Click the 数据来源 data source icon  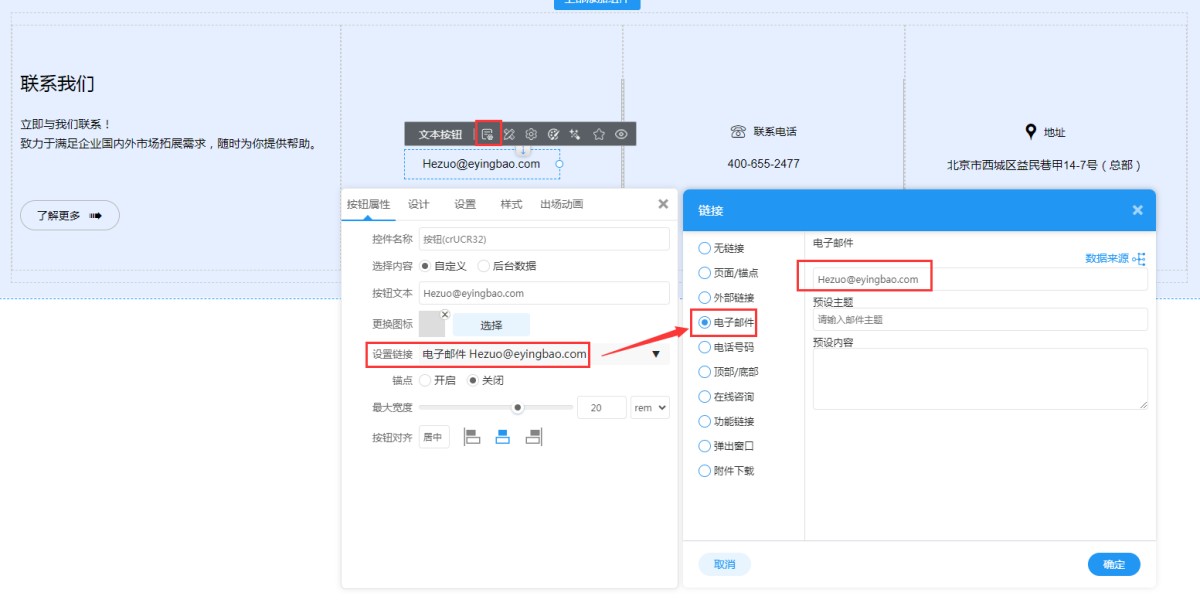1139,259
